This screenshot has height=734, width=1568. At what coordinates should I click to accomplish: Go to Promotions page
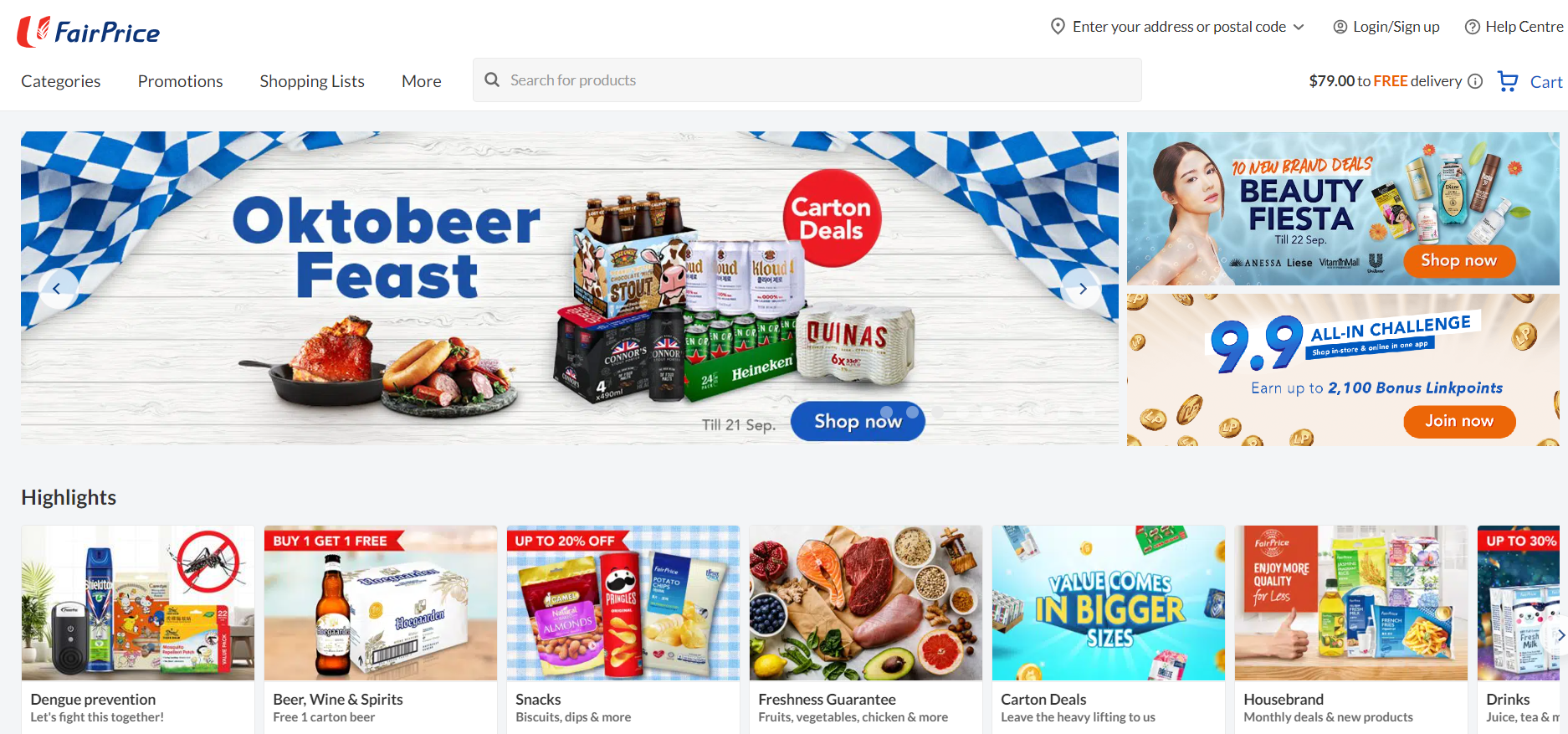coord(181,81)
